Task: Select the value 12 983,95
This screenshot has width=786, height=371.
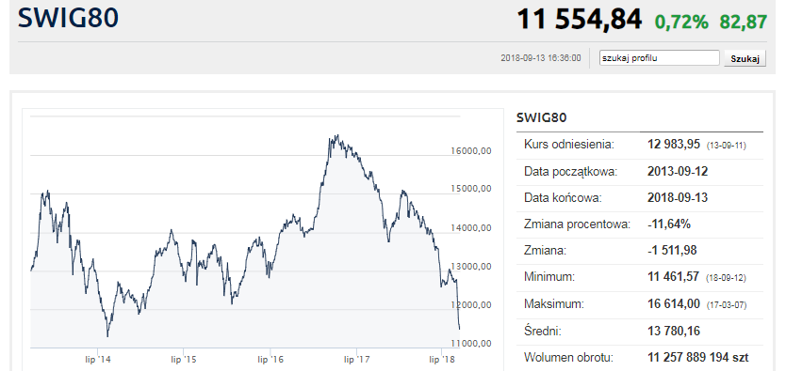Action: click(x=674, y=145)
